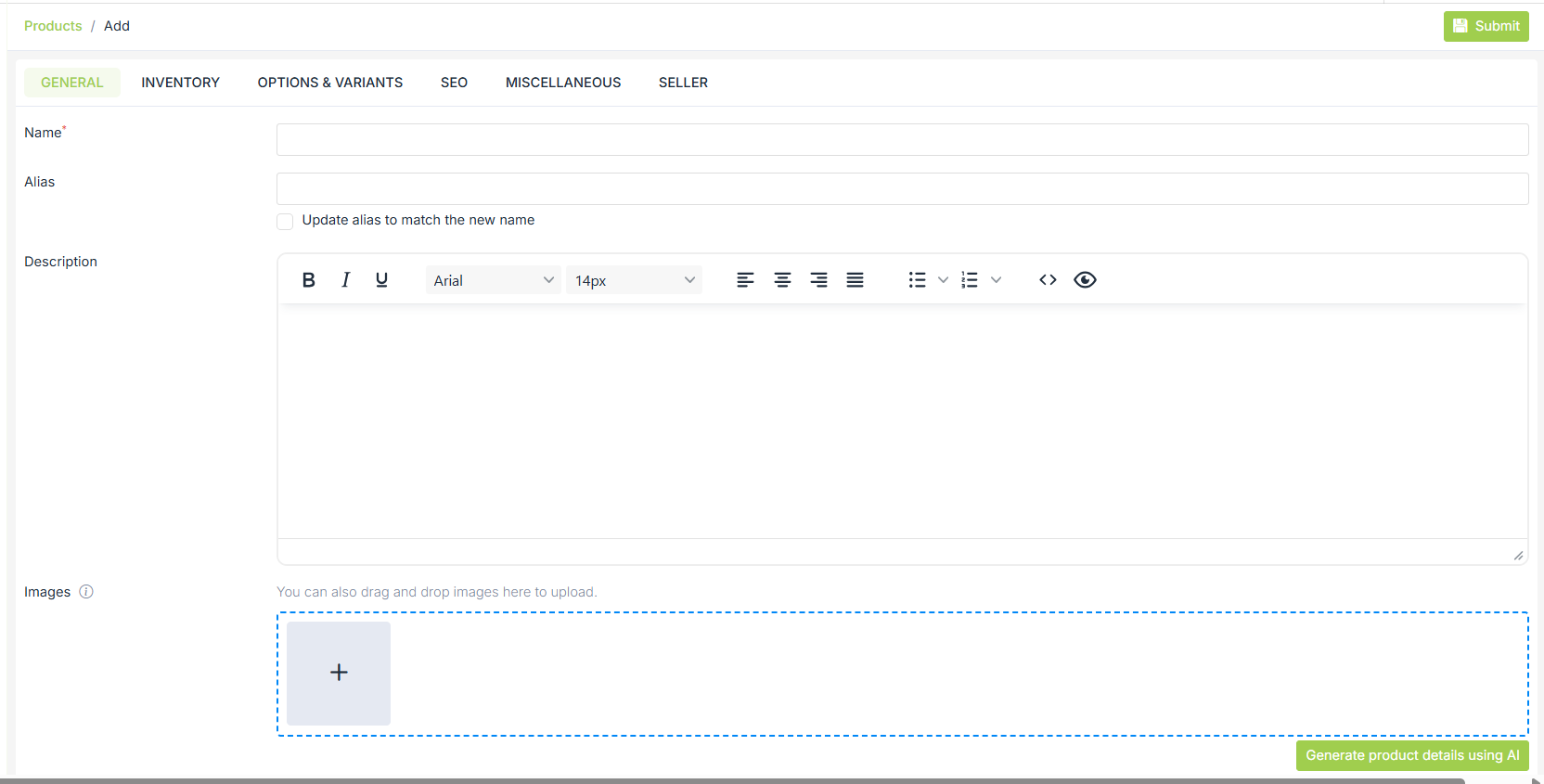The height and width of the screenshot is (784, 1544).
Task: Toggle the editor preview eye icon
Action: point(1085,280)
